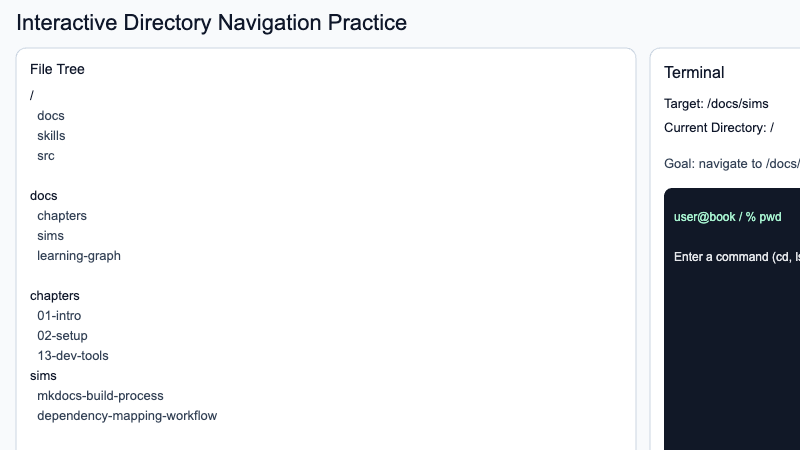The image size is (800, 450).
Task: Select chapters item under docs section
Action: click(x=62, y=216)
